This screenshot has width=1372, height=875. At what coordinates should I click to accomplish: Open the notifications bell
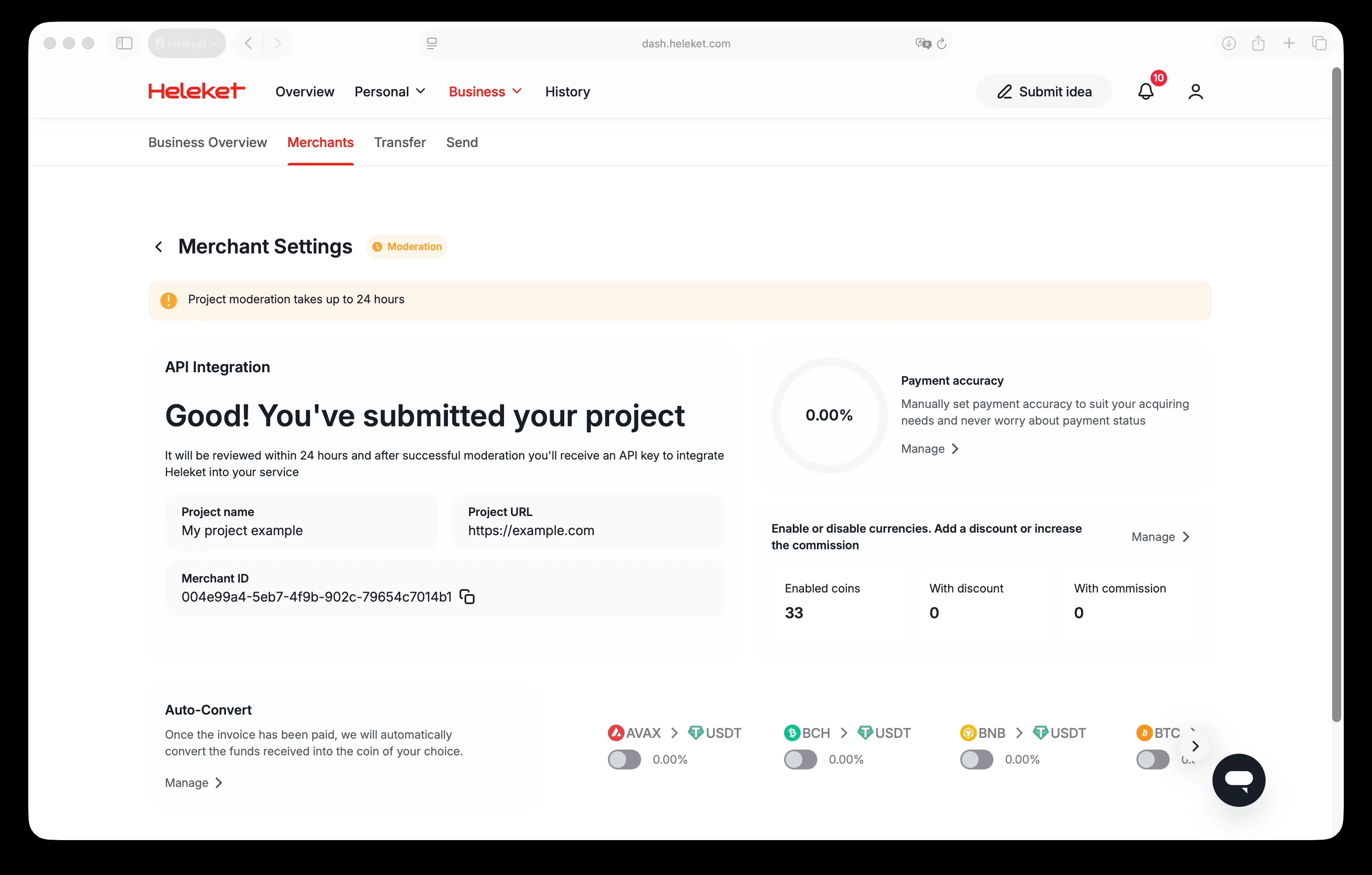click(1145, 92)
